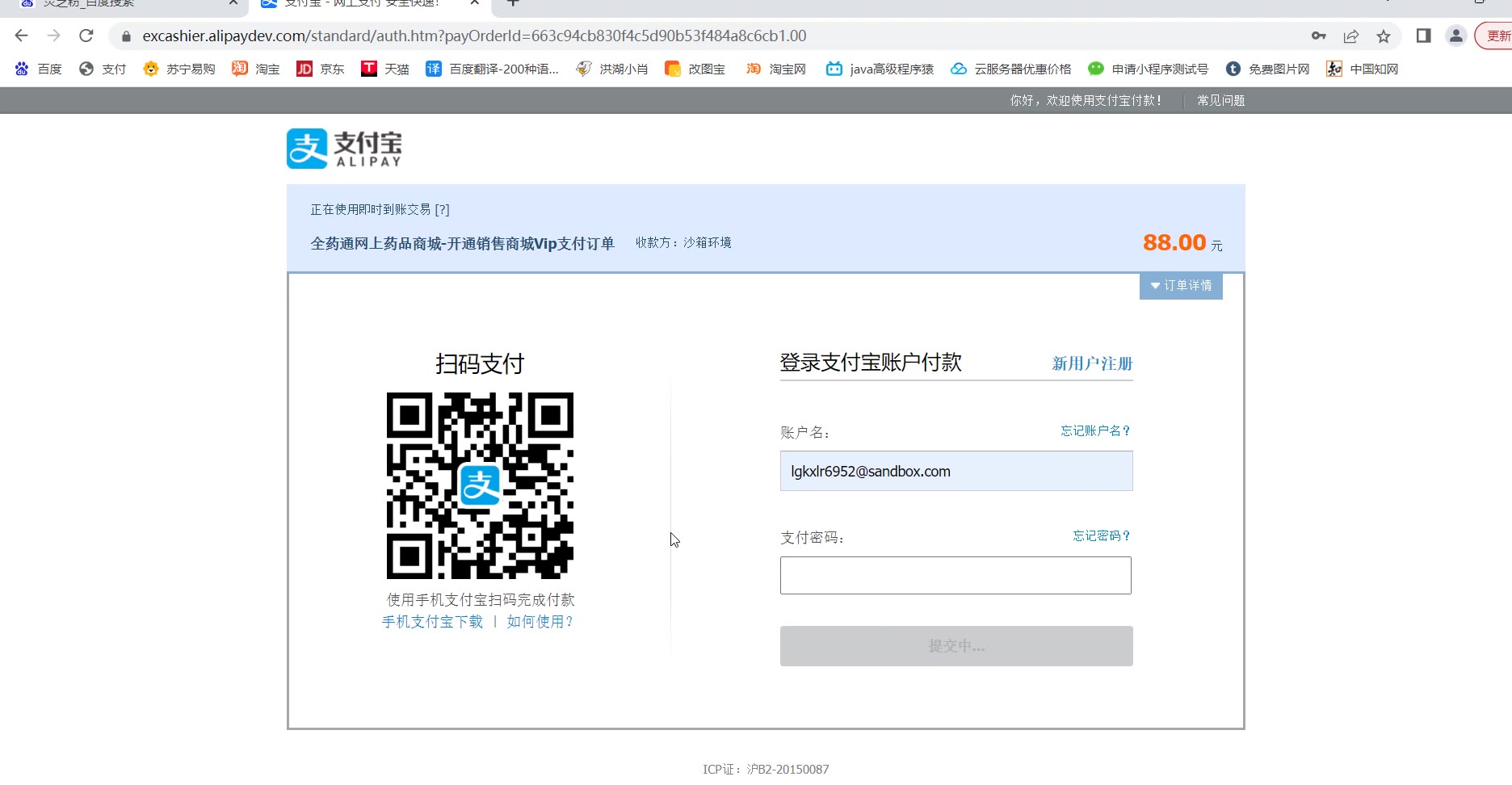This screenshot has width=1512, height=785.
Task: Open the 淘宝 bookmark
Action: coord(256,69)
